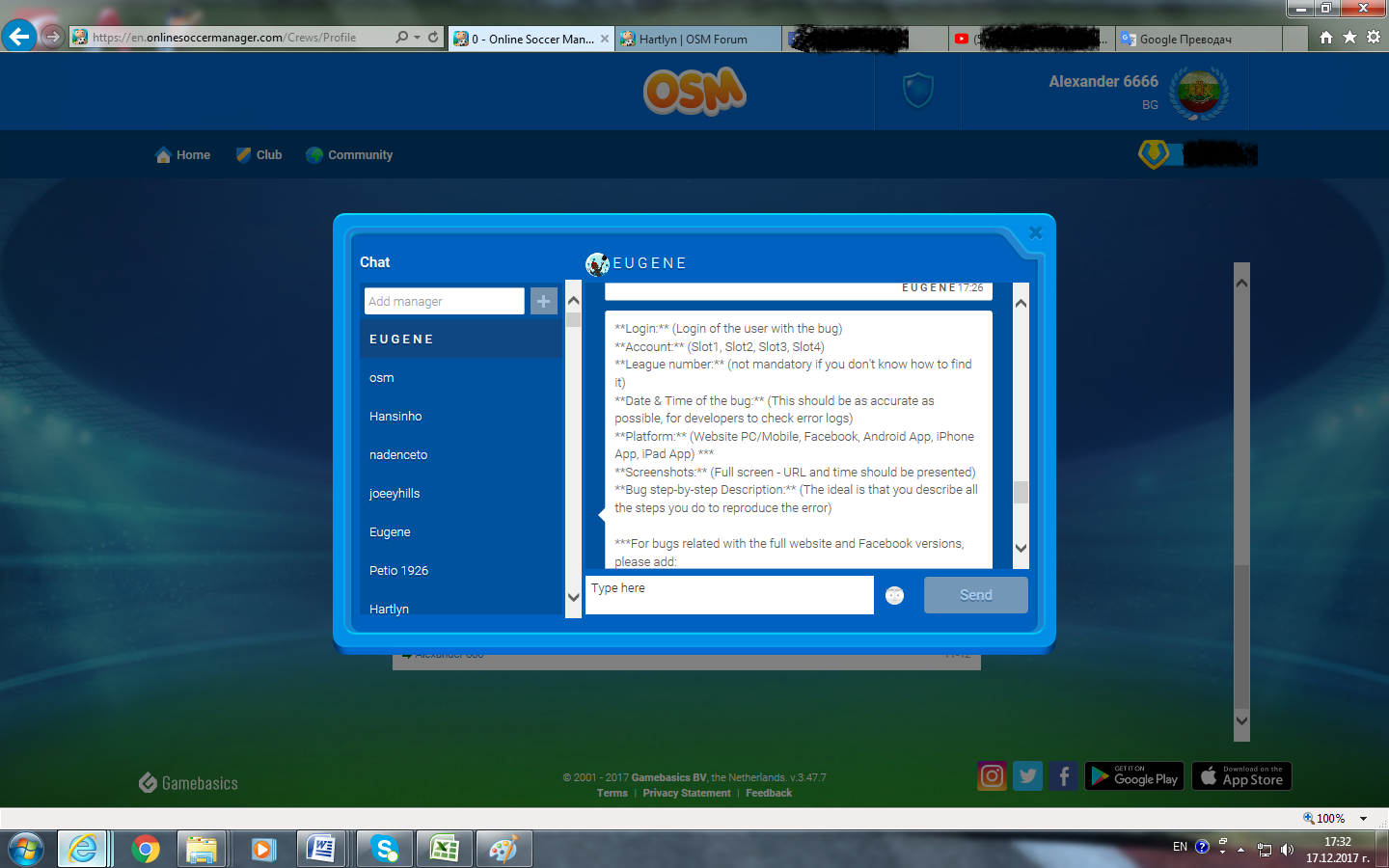The width and height of the screenshot is (1389, 868).
Task: Open the browser Home icon
Action: 1326,37
